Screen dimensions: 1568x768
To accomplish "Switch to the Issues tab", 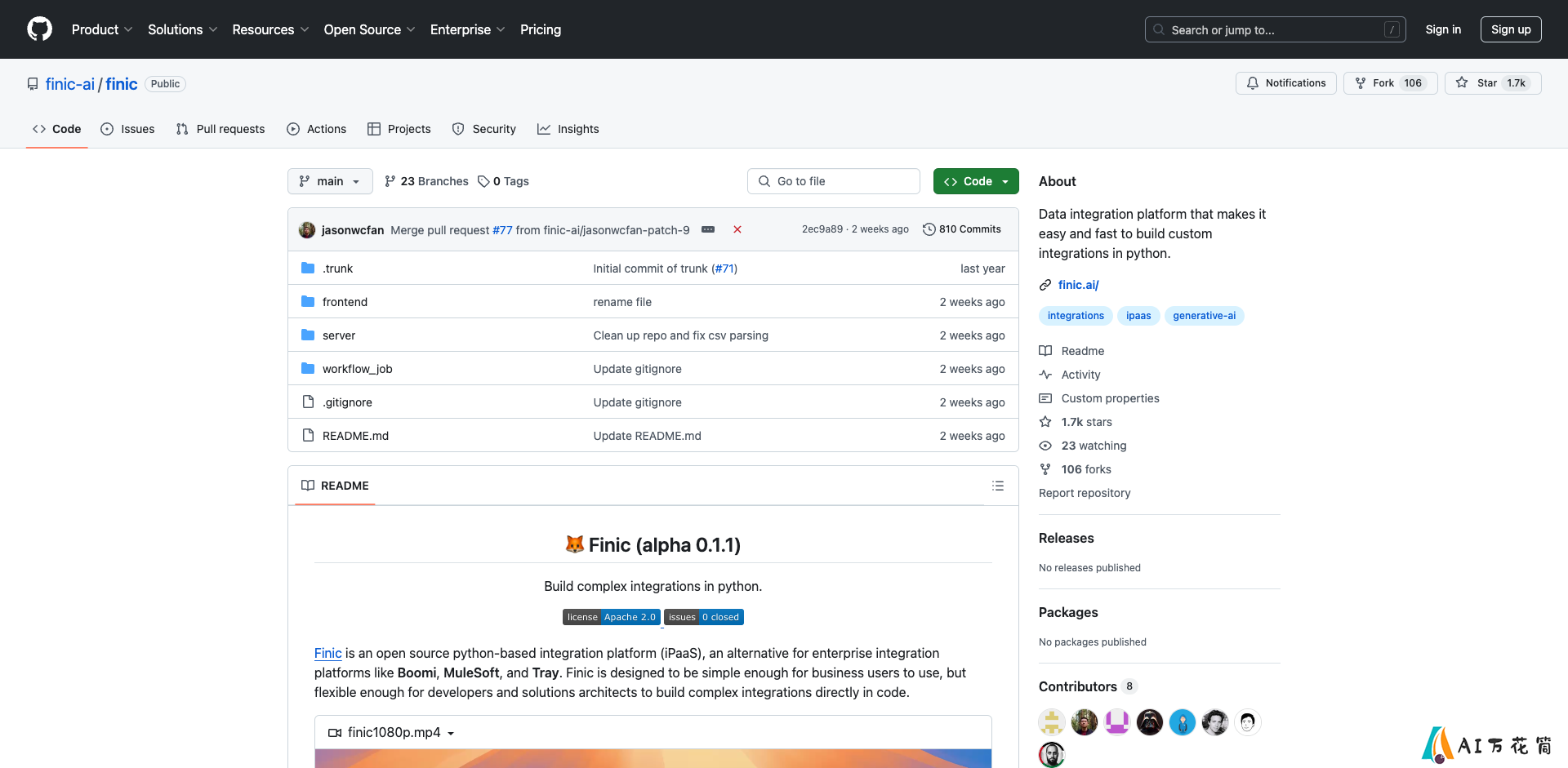I will coord(127,129).
